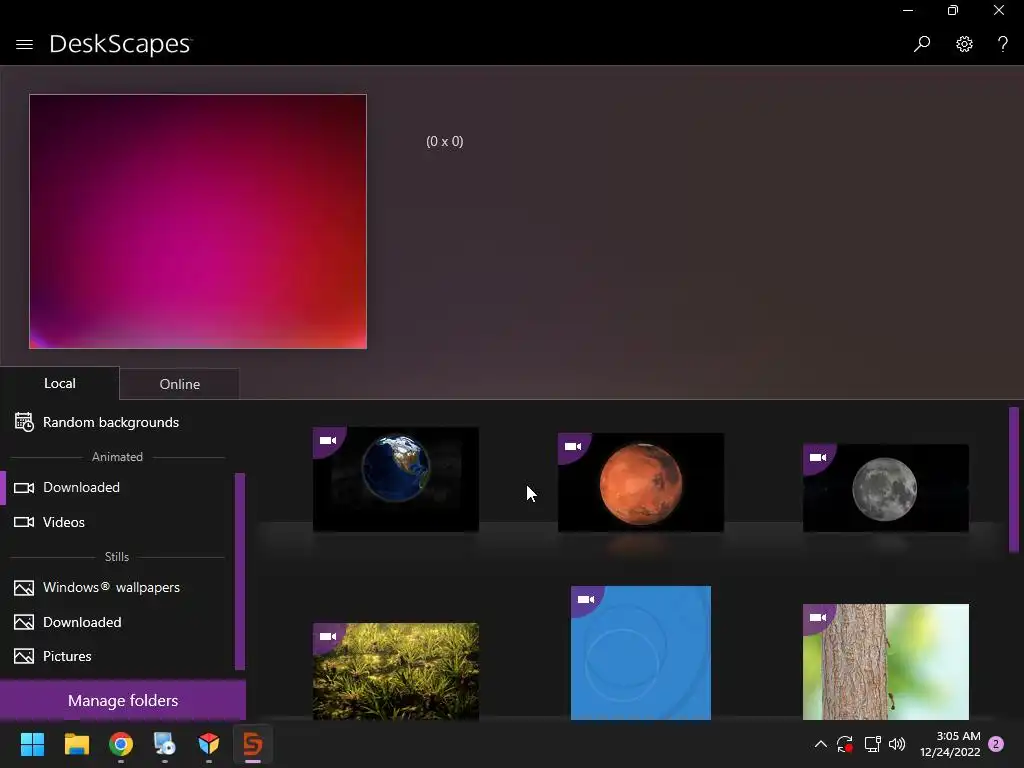Open Google Chrome from taskbar
Viewport: 1024px width, 768px height.
121,744
